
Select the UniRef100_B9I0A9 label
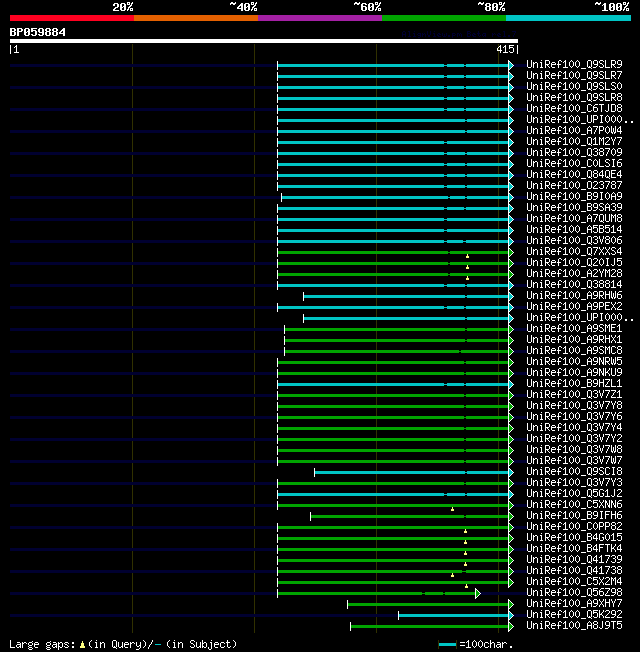coord(574,196)
